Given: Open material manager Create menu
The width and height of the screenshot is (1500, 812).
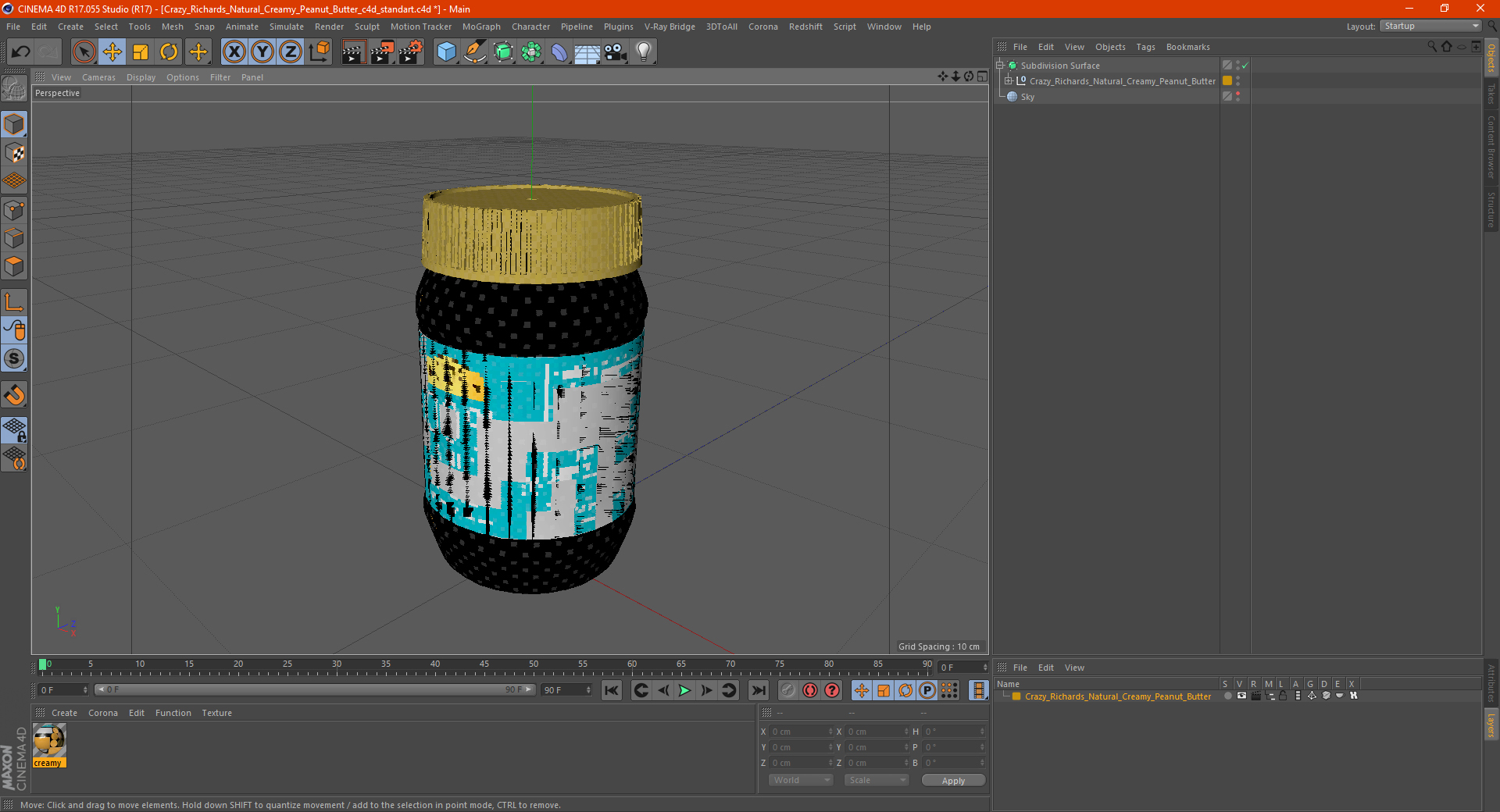Looking at the screenshot, I should [x=64, y=713].
